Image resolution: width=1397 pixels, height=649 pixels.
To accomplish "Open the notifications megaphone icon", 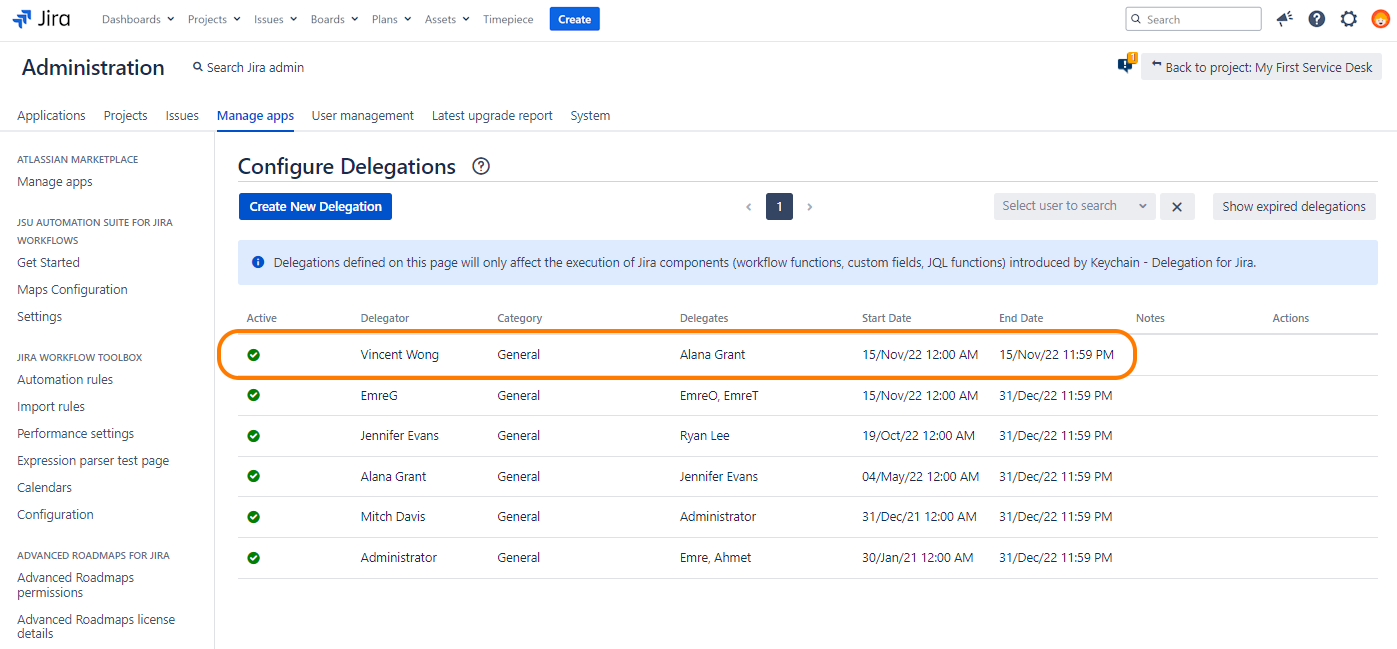I will coord(1285,19).
